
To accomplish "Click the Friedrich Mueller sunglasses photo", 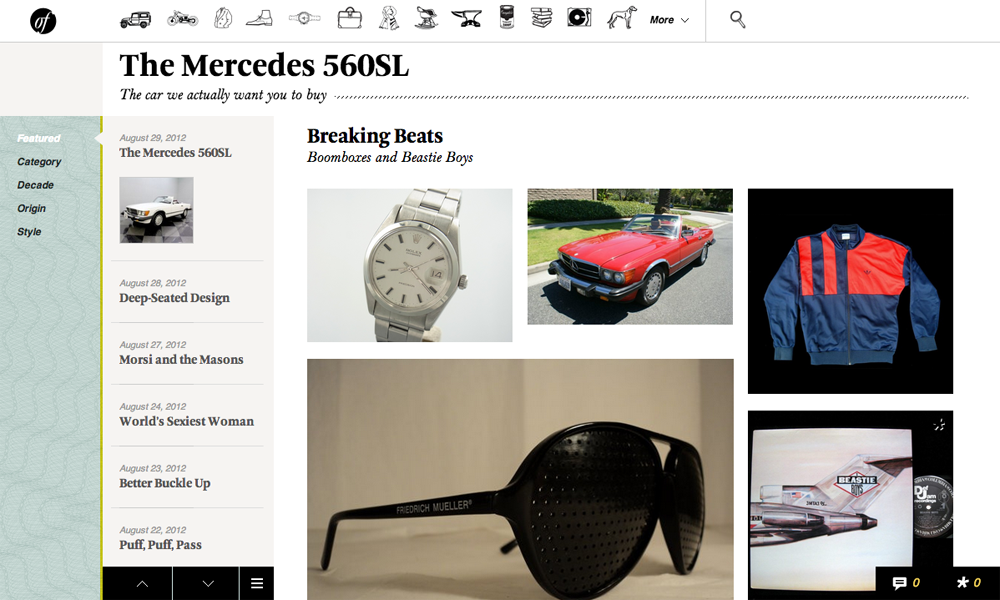I will [520, 479].
